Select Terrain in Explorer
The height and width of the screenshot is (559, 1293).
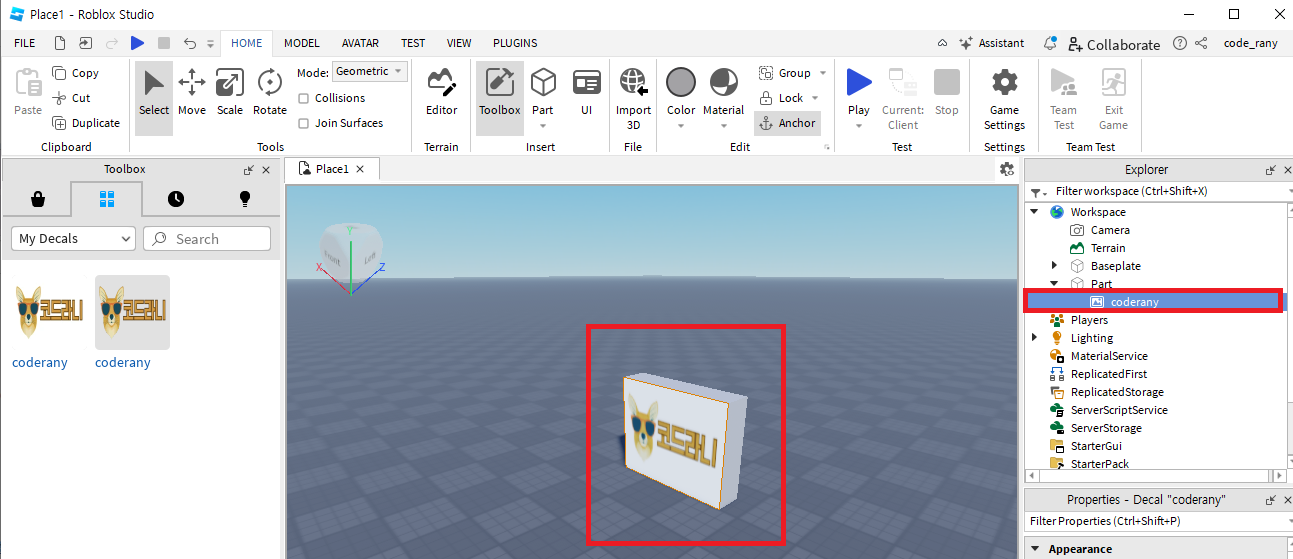click(x=1108, y=248)
